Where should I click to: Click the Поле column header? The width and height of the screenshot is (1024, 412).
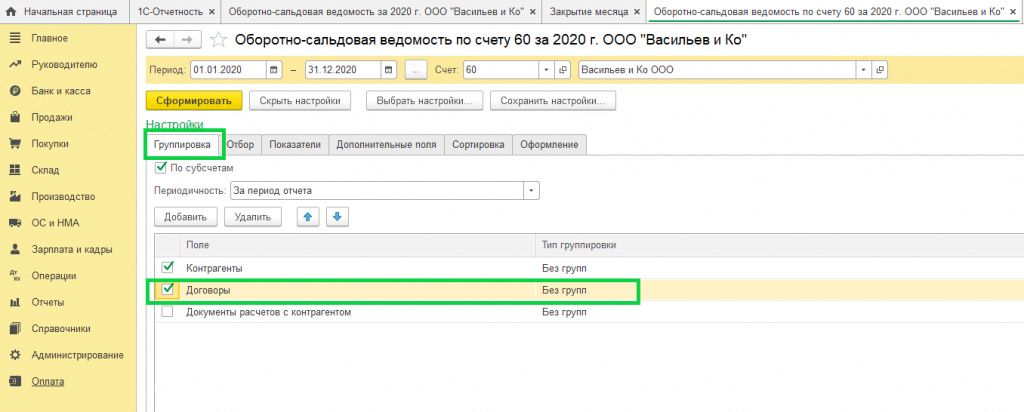pos(358,245)
